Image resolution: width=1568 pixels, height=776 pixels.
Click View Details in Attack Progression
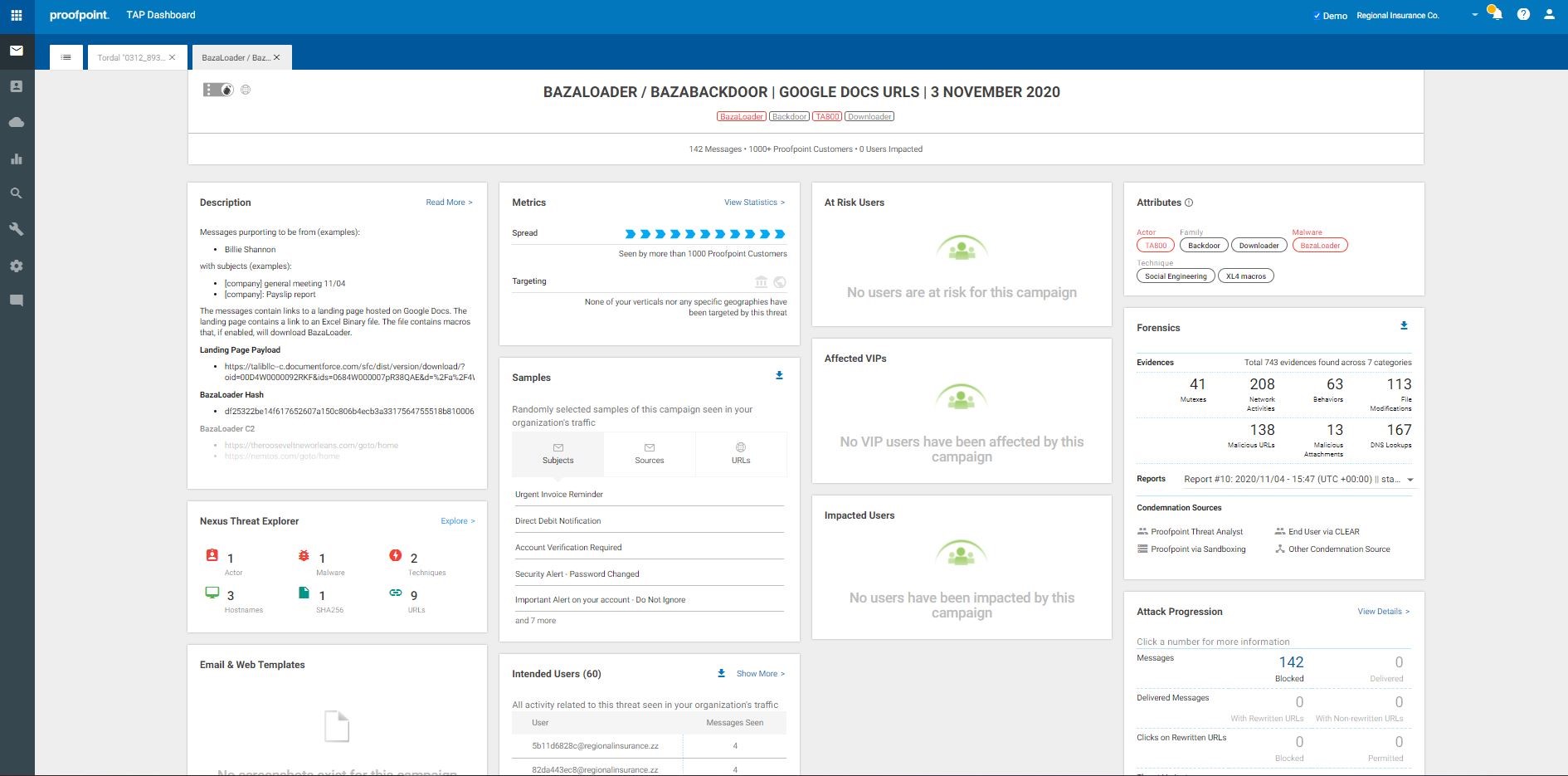(1384, 612)
